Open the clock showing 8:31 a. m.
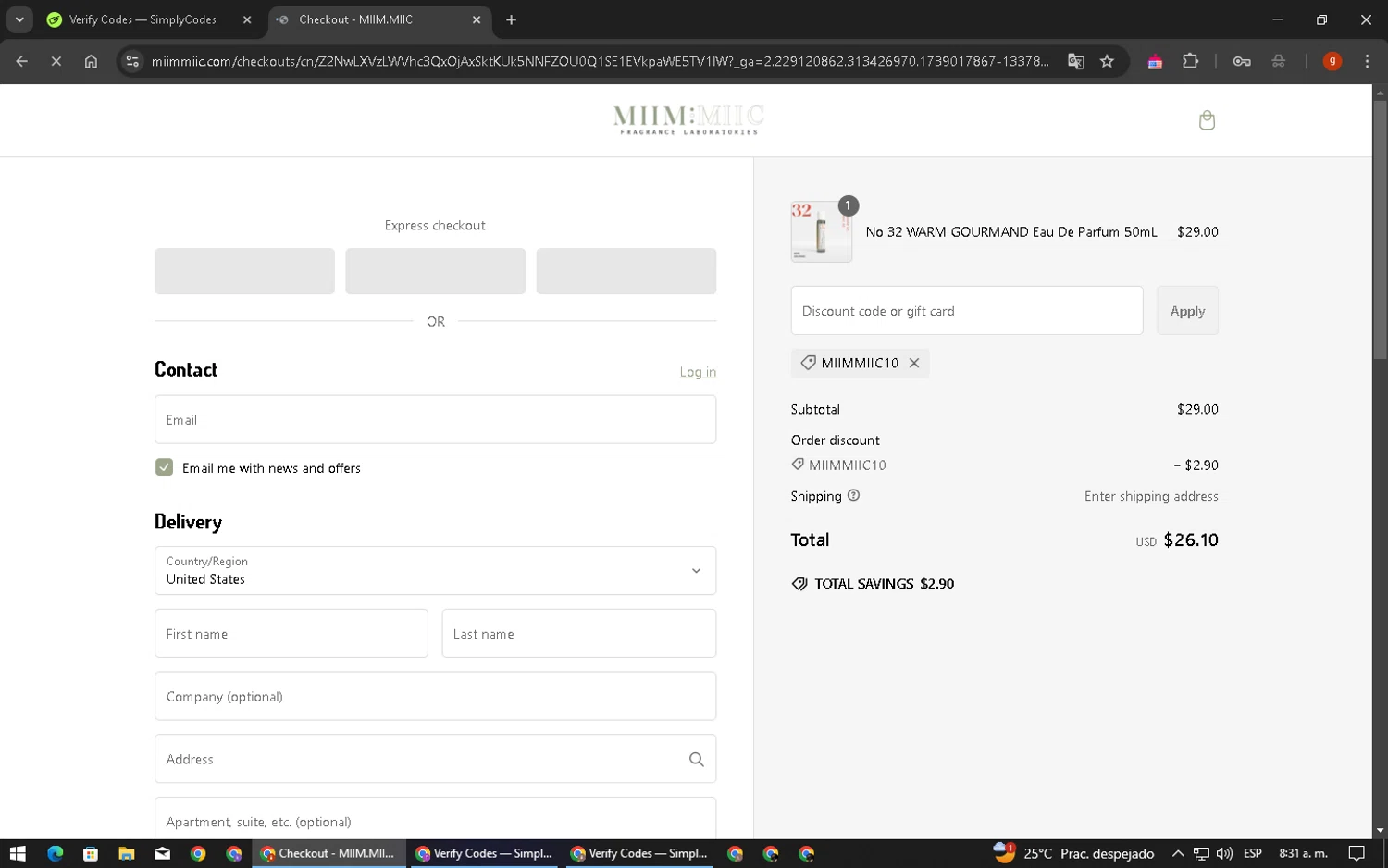Image resolution: width=1388 pixels, height=868 pixels. tap(1303, 853)
